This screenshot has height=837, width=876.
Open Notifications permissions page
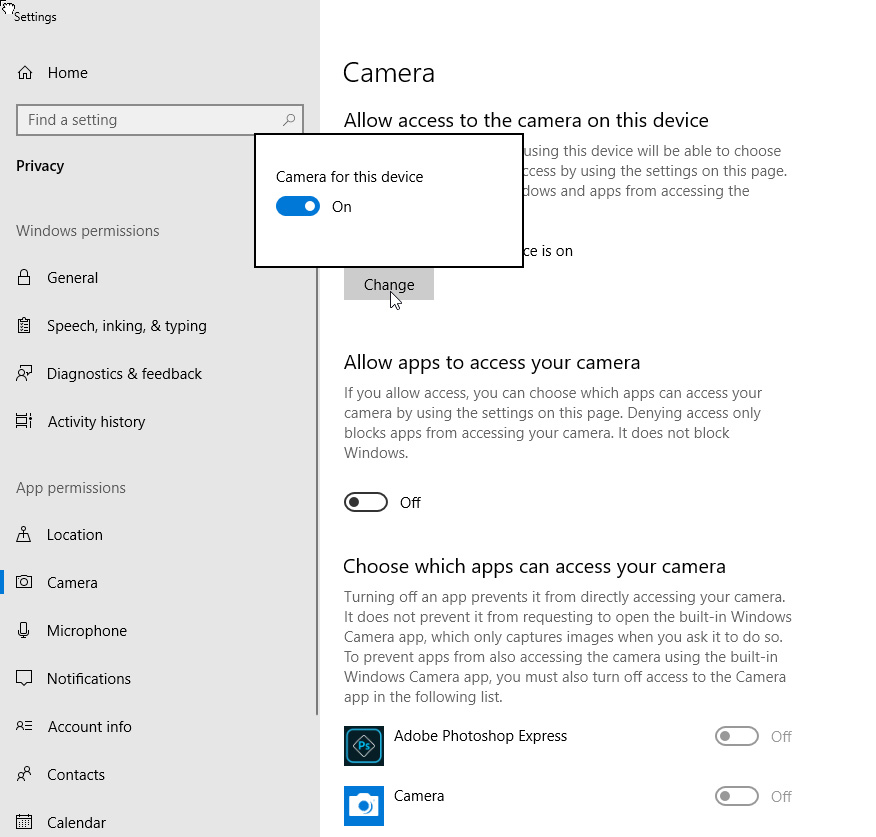coord(88,679)
